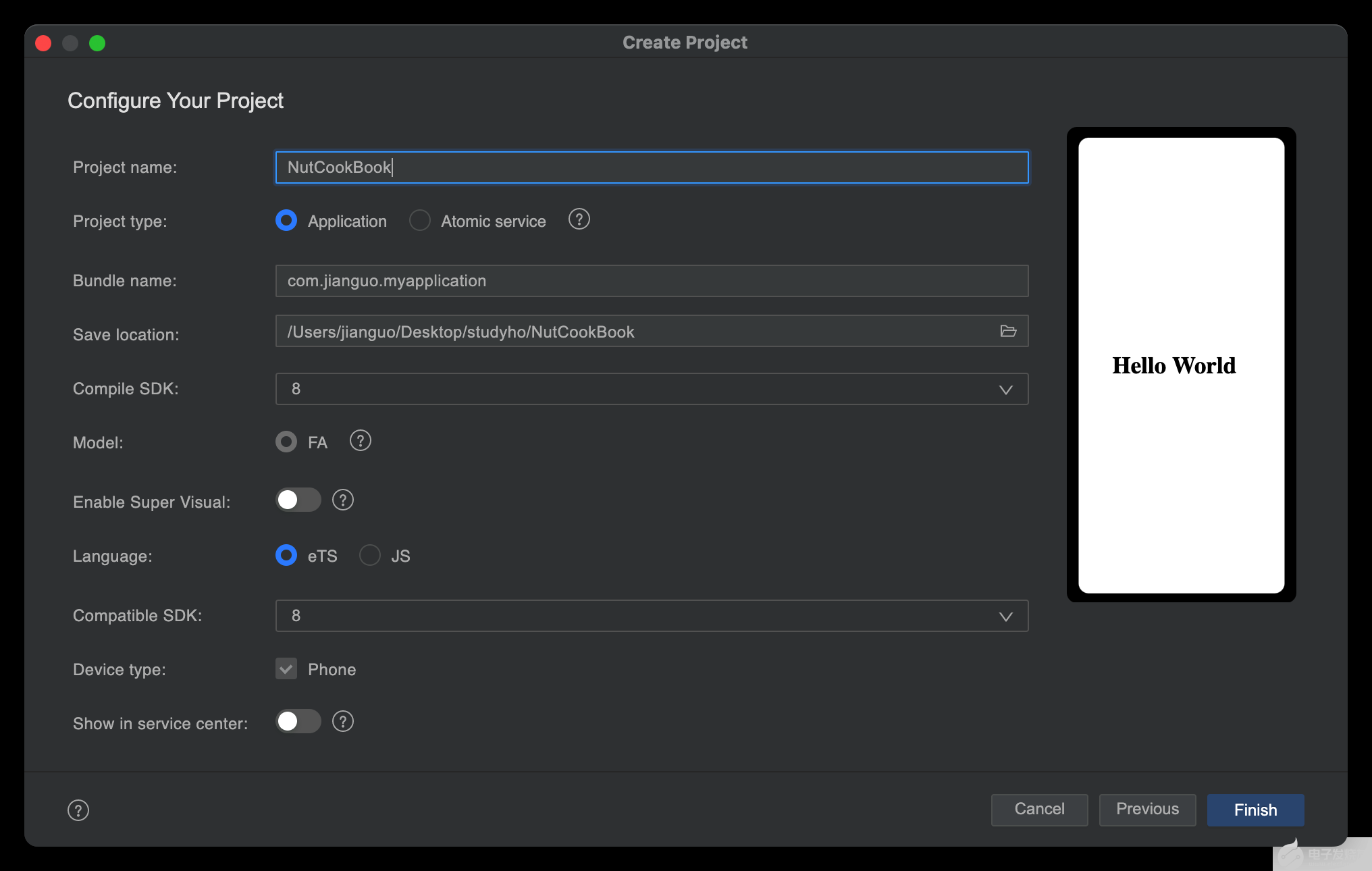Screen dimensions: 1372x871
Task: Click the Hello World phone preview
Action: (x=1181, y=365)
